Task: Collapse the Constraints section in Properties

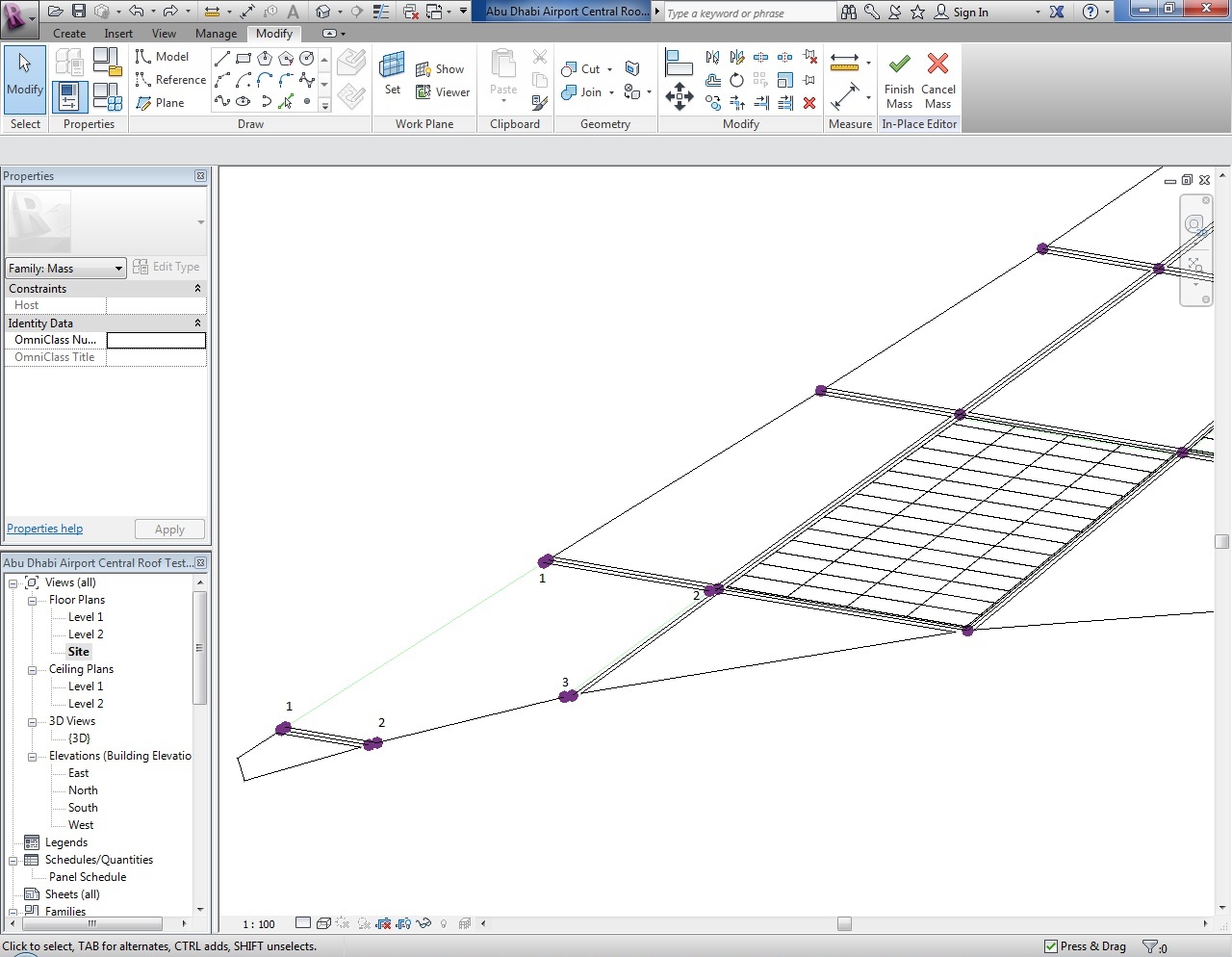Action: pos(197,289)
